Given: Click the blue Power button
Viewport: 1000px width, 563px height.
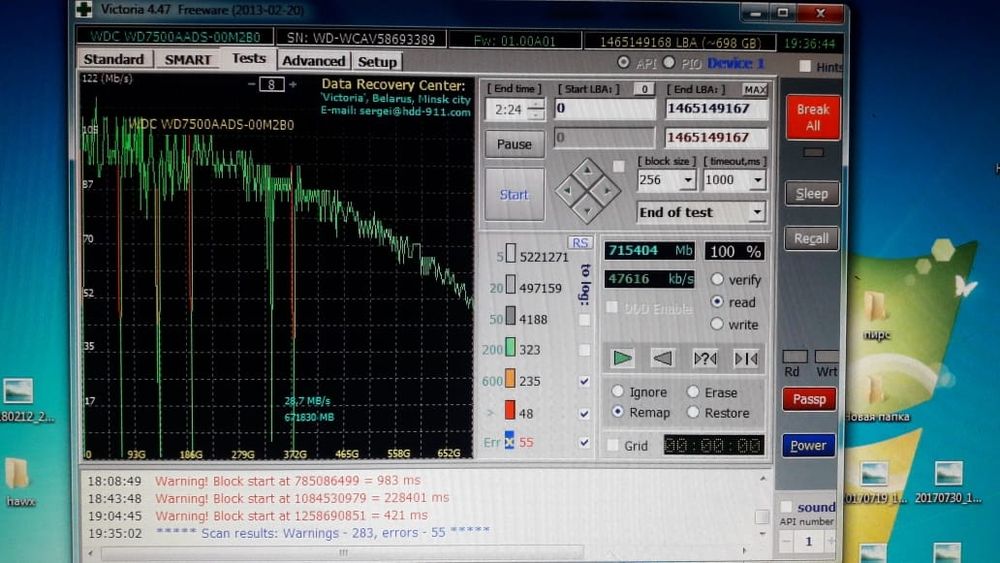Looking at the screenshot, I should click(x=808, y=445).
